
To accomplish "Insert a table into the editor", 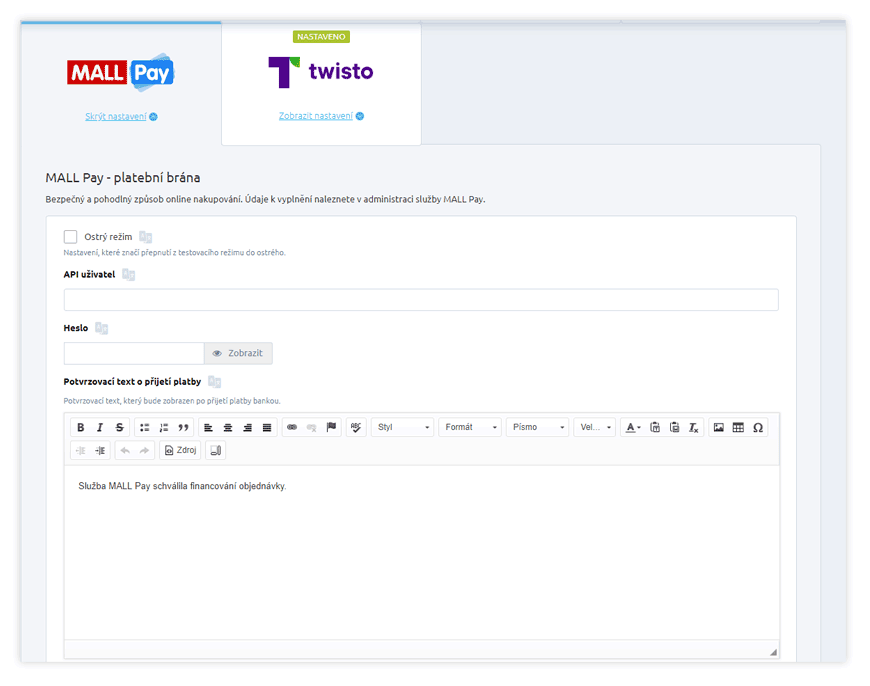I will coord(739,427).
